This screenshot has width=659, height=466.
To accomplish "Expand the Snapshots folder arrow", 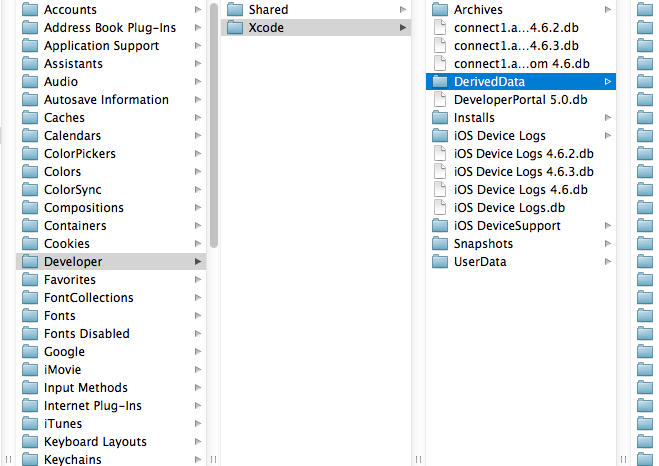I will pos(608,244).
